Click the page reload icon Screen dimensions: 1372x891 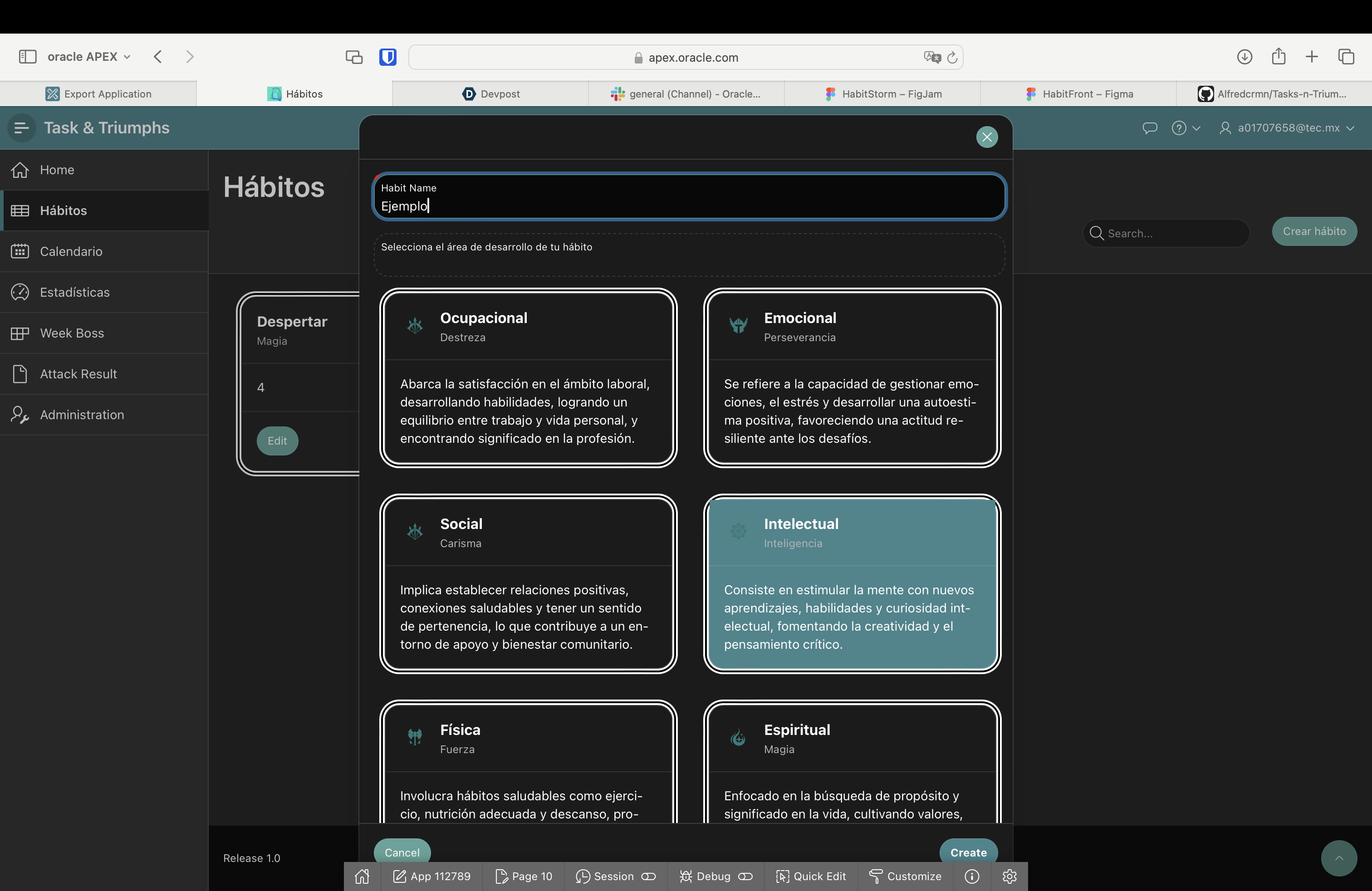tap(952, 57)
